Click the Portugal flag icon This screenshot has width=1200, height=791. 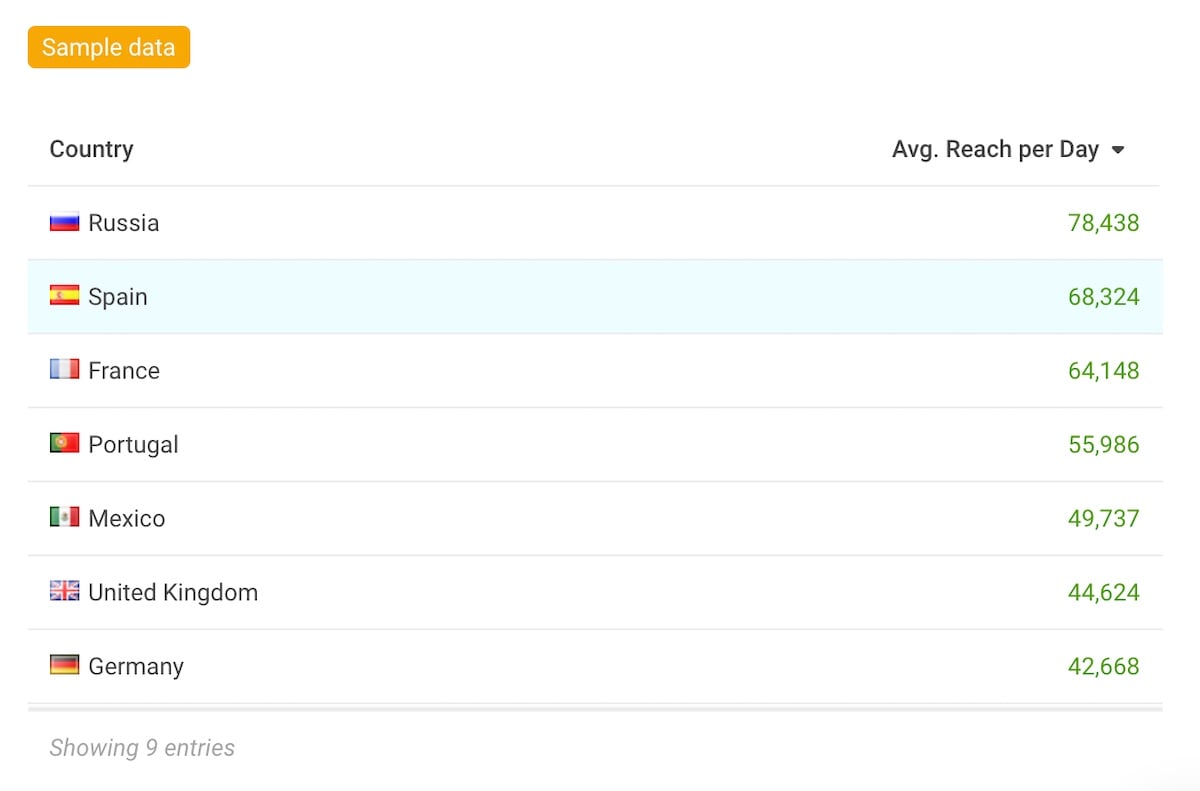[x=64, y=444]
